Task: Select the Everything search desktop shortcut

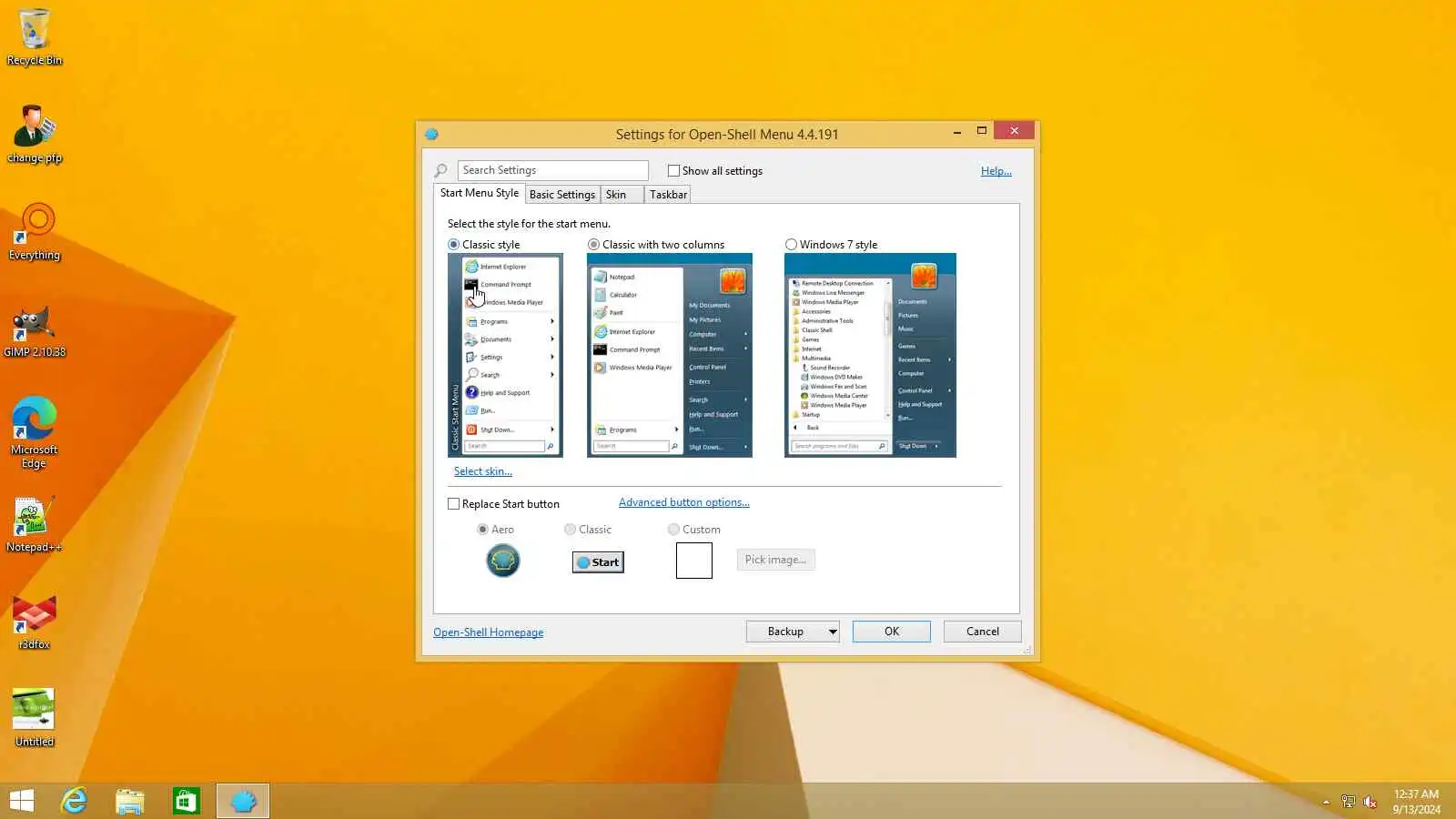Action: pos(35,232)
